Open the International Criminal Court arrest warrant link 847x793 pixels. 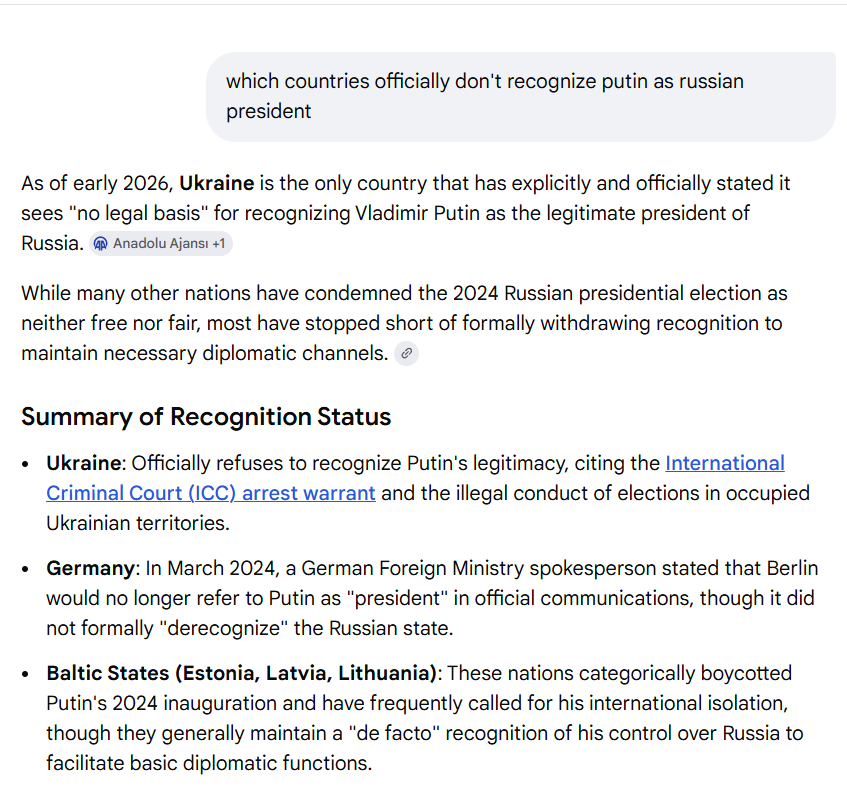(210, 493)
